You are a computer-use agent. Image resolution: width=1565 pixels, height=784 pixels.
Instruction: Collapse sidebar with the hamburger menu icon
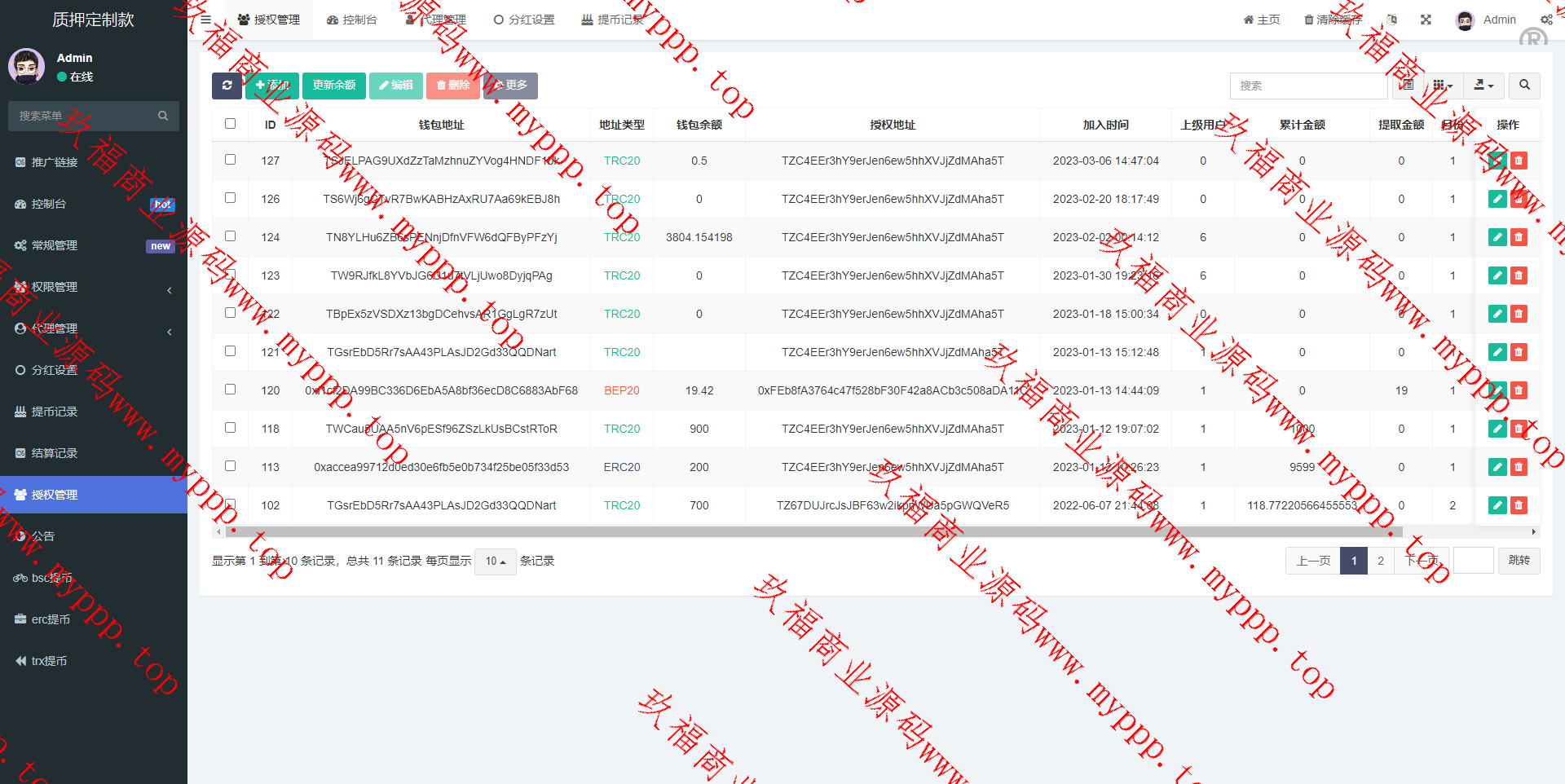(x=205, y=20)
